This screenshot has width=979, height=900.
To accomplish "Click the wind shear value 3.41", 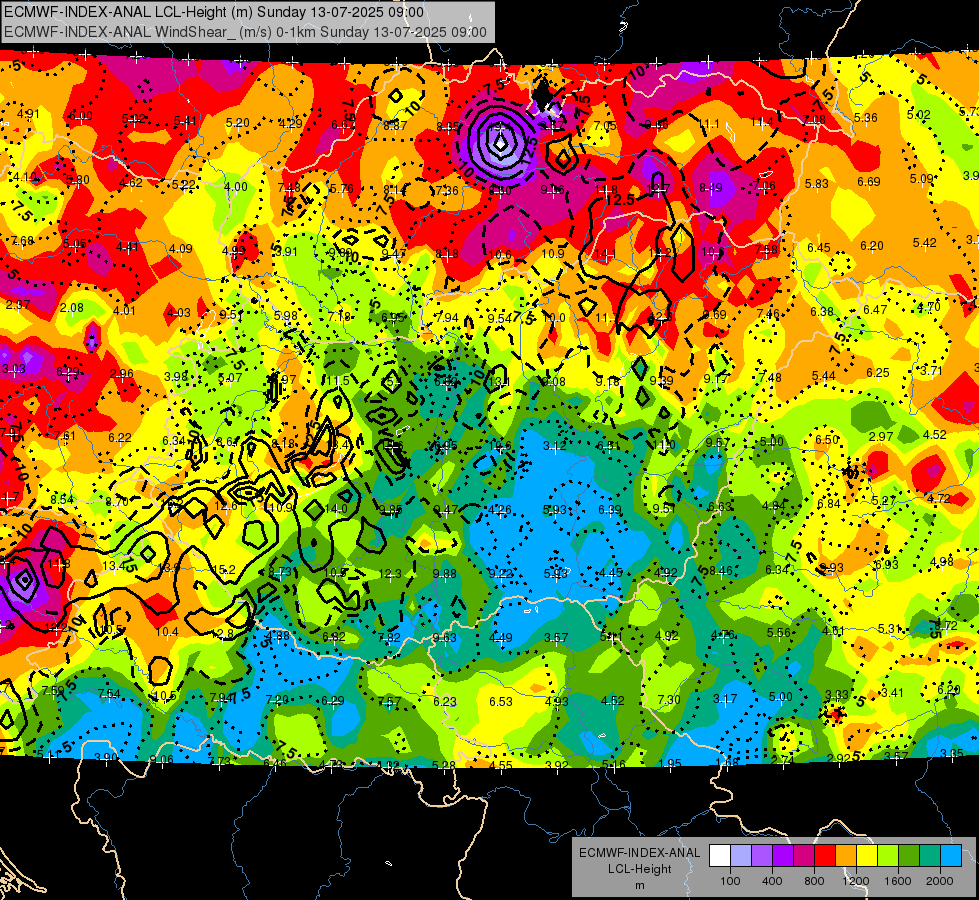I will (x=892, y=692).
